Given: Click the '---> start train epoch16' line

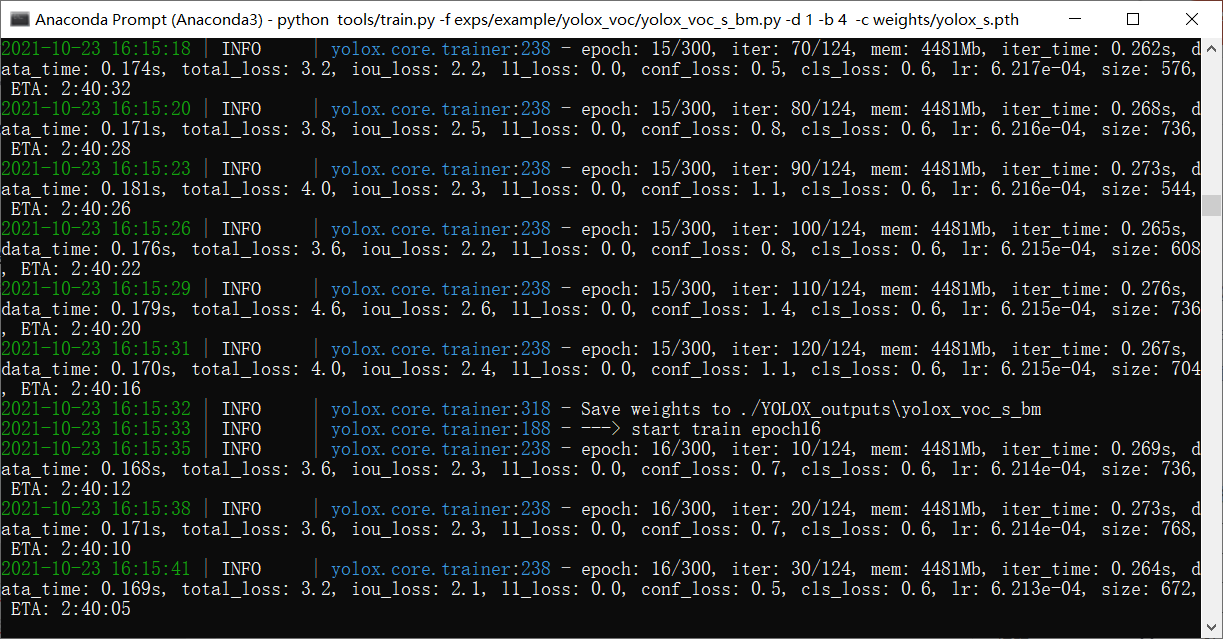Looking at the screenshot, I should (x=701, y=429).
